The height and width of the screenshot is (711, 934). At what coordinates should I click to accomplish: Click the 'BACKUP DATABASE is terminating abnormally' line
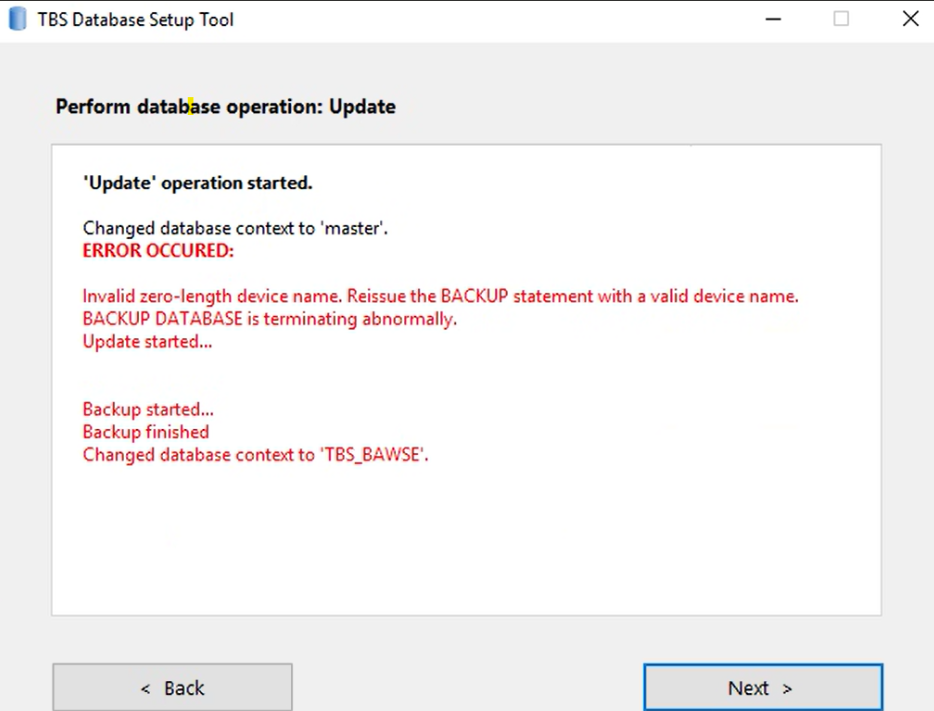click(269, 319)
